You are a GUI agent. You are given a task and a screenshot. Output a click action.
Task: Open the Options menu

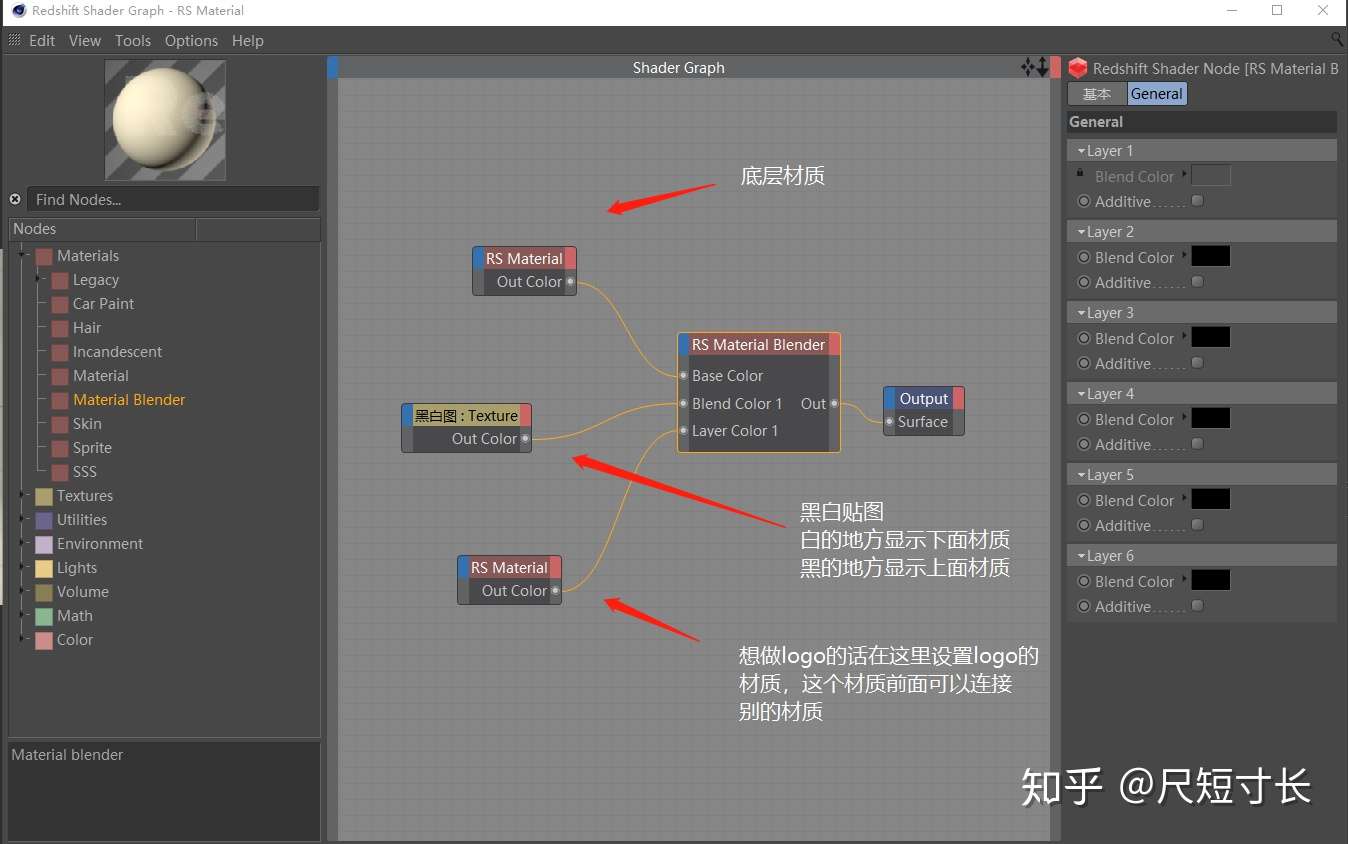coord(191,40)
